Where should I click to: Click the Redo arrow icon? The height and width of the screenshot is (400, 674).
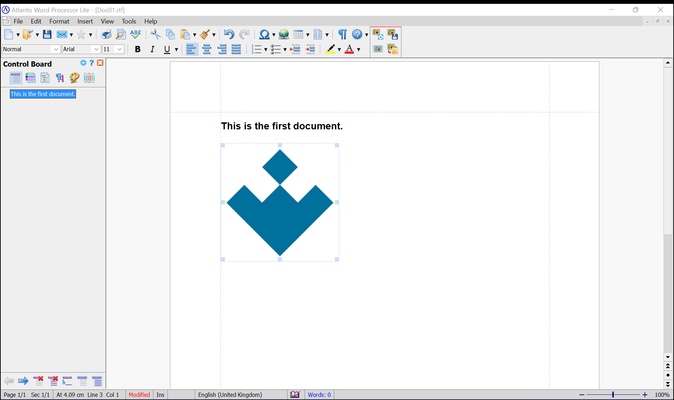[244, 34]
